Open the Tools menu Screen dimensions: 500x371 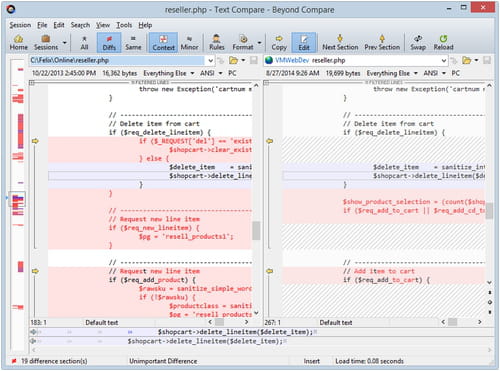tap(124, 25)
